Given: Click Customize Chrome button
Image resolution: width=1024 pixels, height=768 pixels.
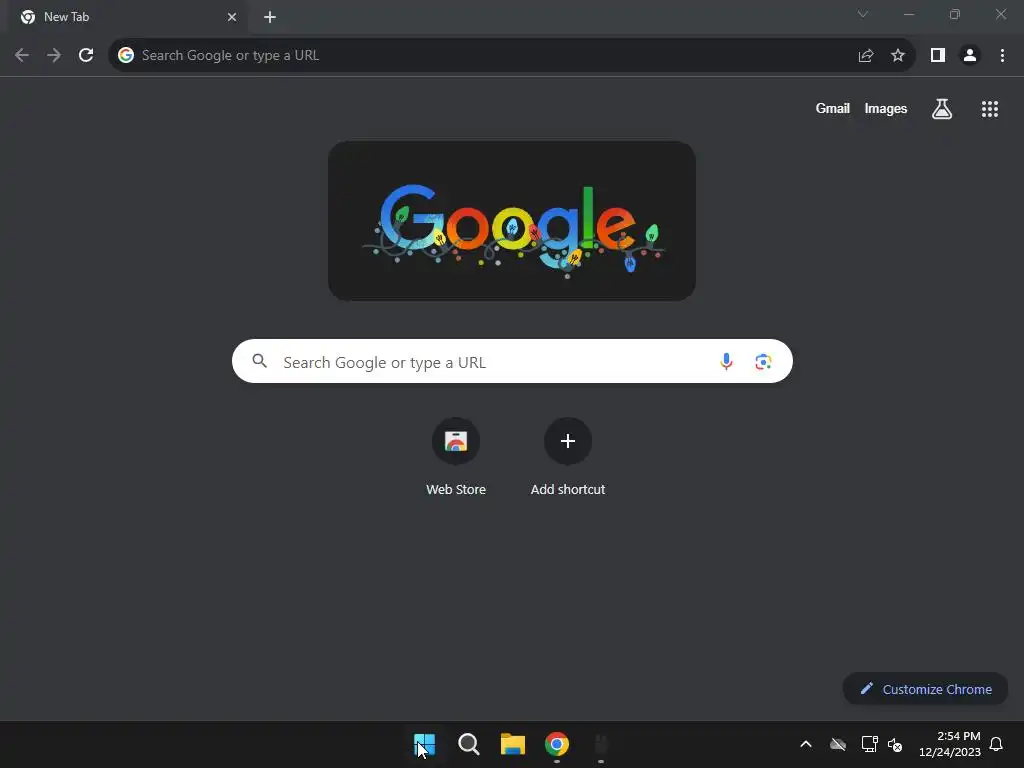Looking at the screenshot, I should tap(925, 689).
